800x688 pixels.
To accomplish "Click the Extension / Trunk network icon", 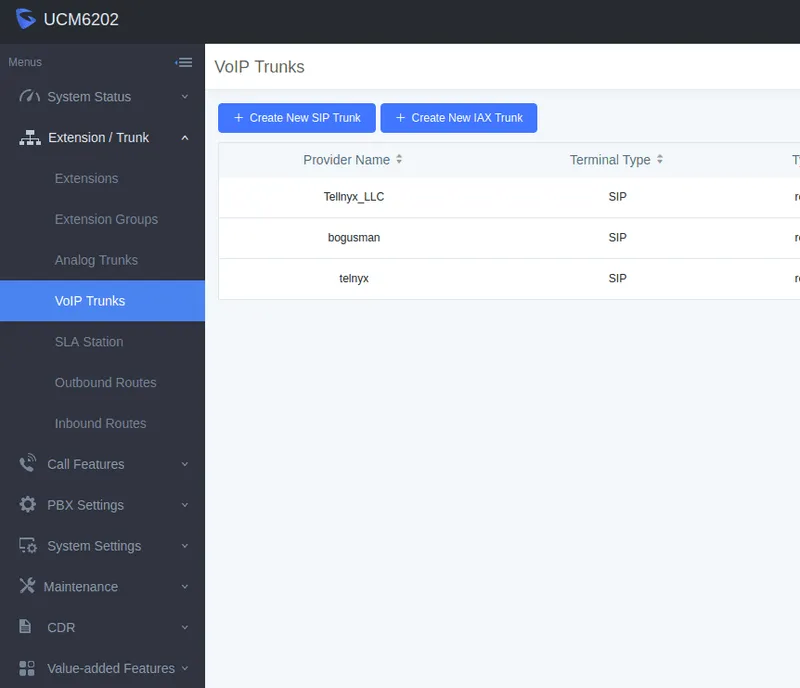I will 29,138.
